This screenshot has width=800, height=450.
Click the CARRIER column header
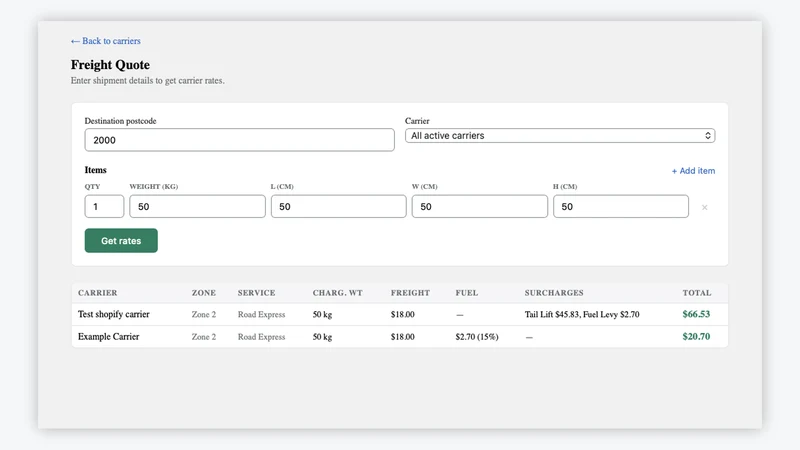(97, 293)
